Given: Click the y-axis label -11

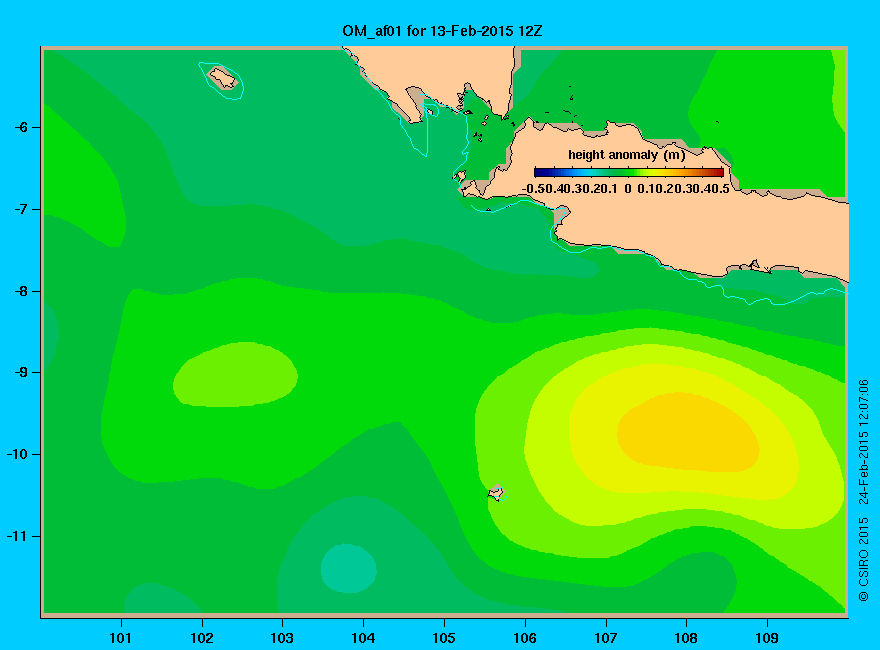Looking at the screenshot, I should tap(17, 536).
